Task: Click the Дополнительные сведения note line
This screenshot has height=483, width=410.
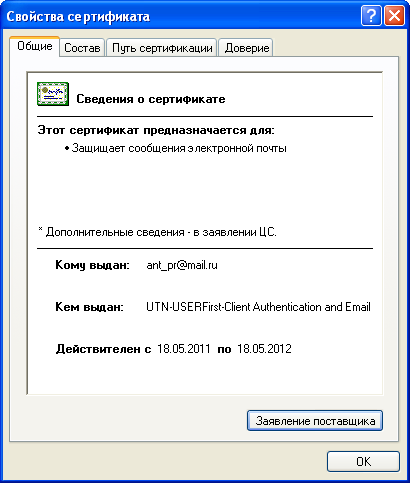Action: (x=157, y=232)
